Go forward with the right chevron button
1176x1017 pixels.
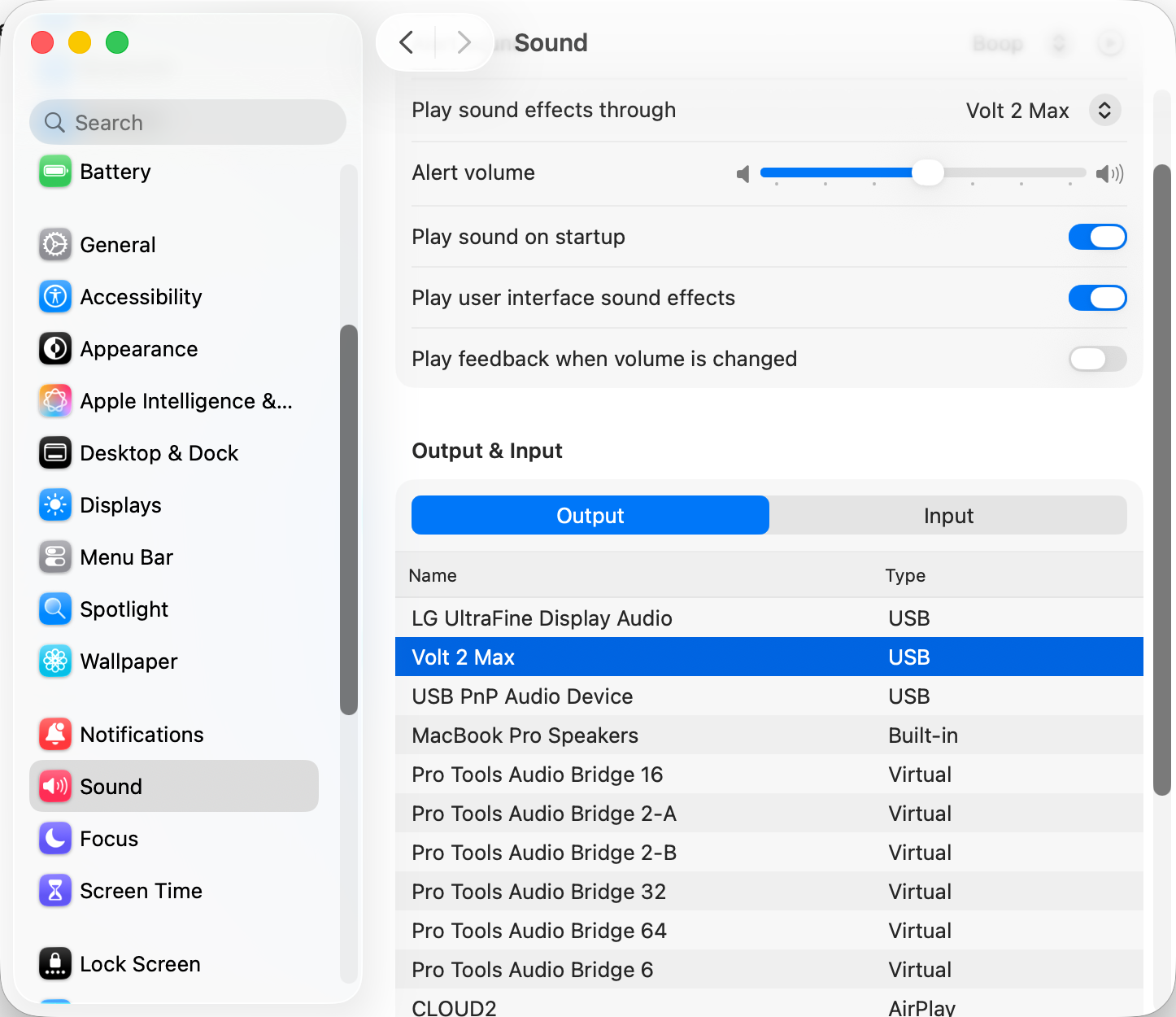(464, 42)
